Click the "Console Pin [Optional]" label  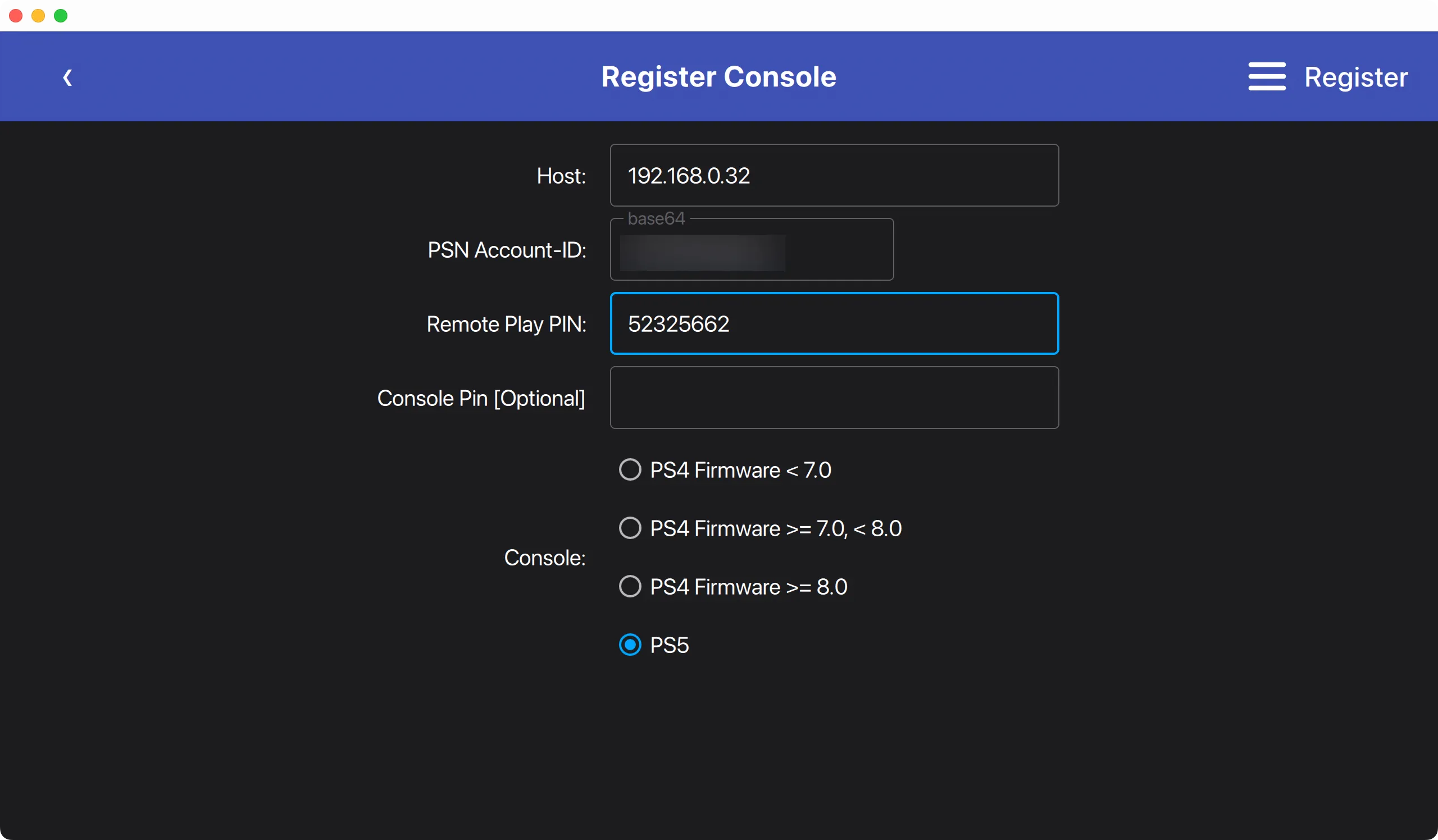click(481, 398)
